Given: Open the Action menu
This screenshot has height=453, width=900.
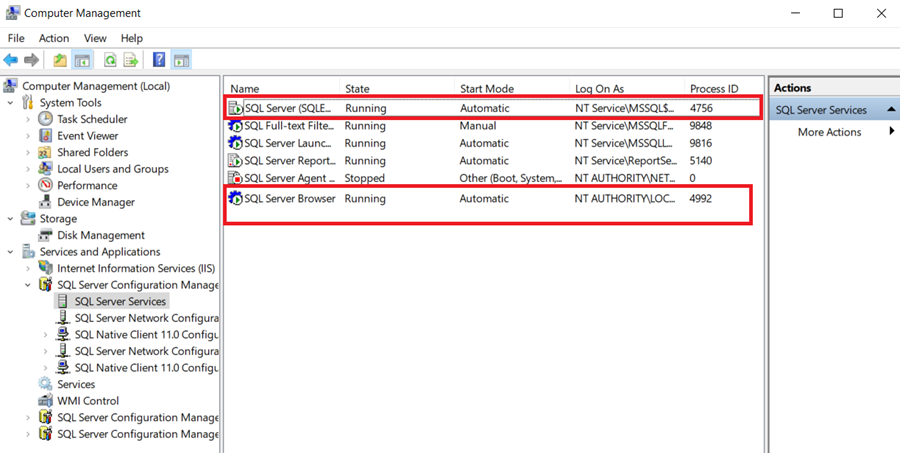Looking at the screenshot, I should pyautogui.click(x=54, y=38).
